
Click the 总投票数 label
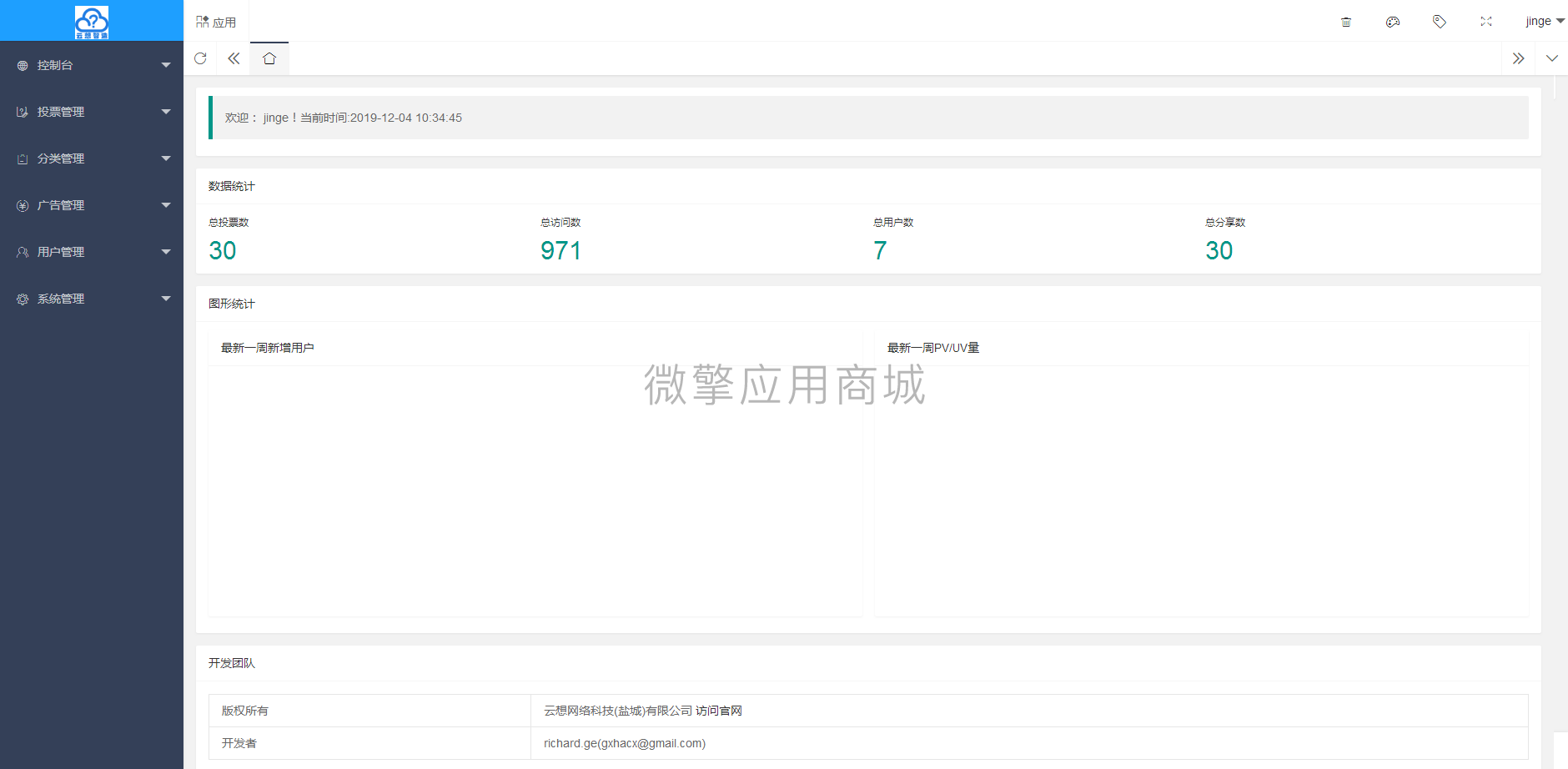(229, 222)
